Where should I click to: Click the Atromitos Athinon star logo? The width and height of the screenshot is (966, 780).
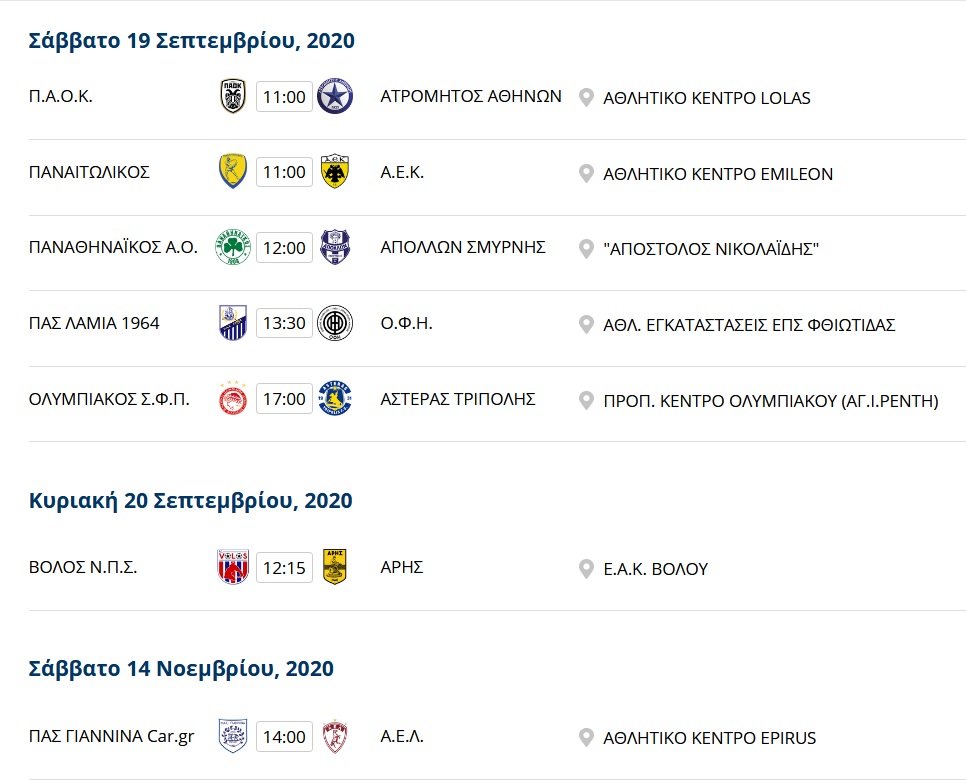335,96
